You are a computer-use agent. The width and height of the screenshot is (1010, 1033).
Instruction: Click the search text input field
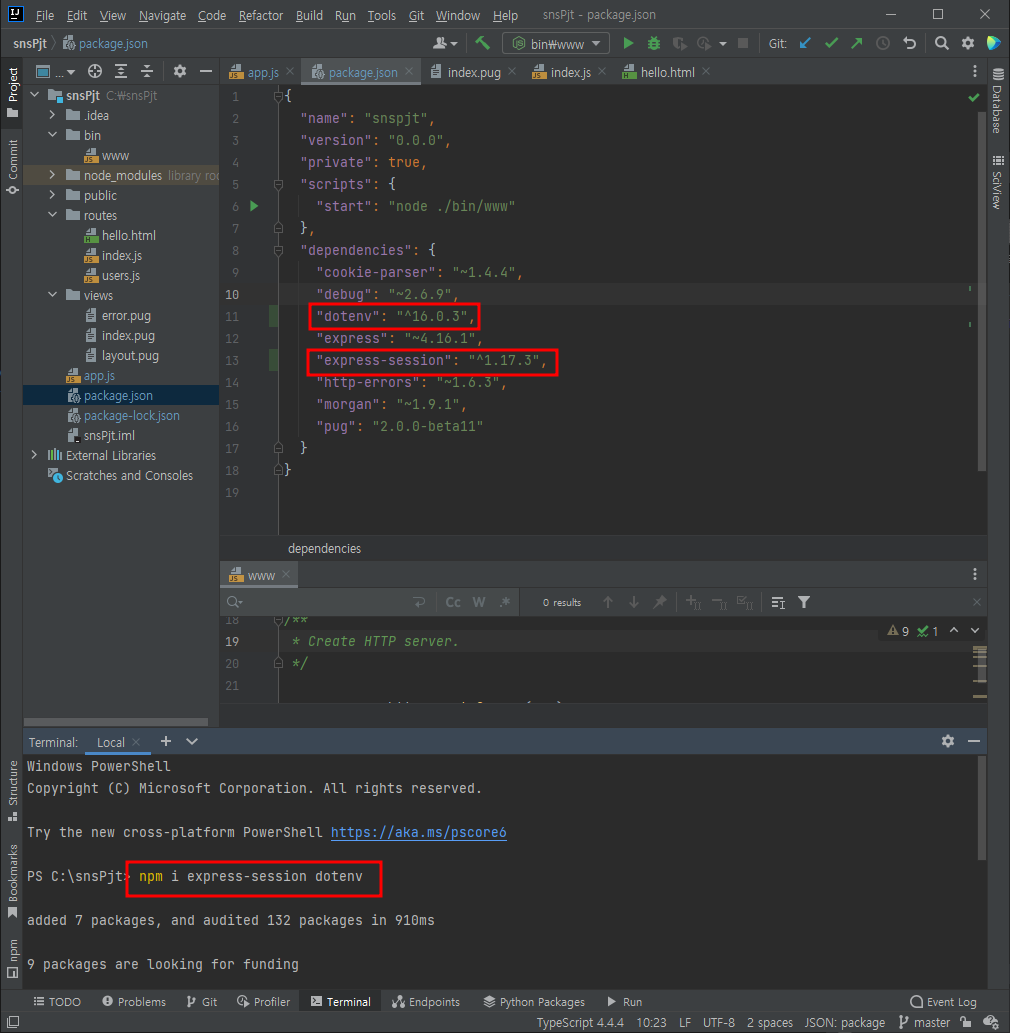(326, 602)
